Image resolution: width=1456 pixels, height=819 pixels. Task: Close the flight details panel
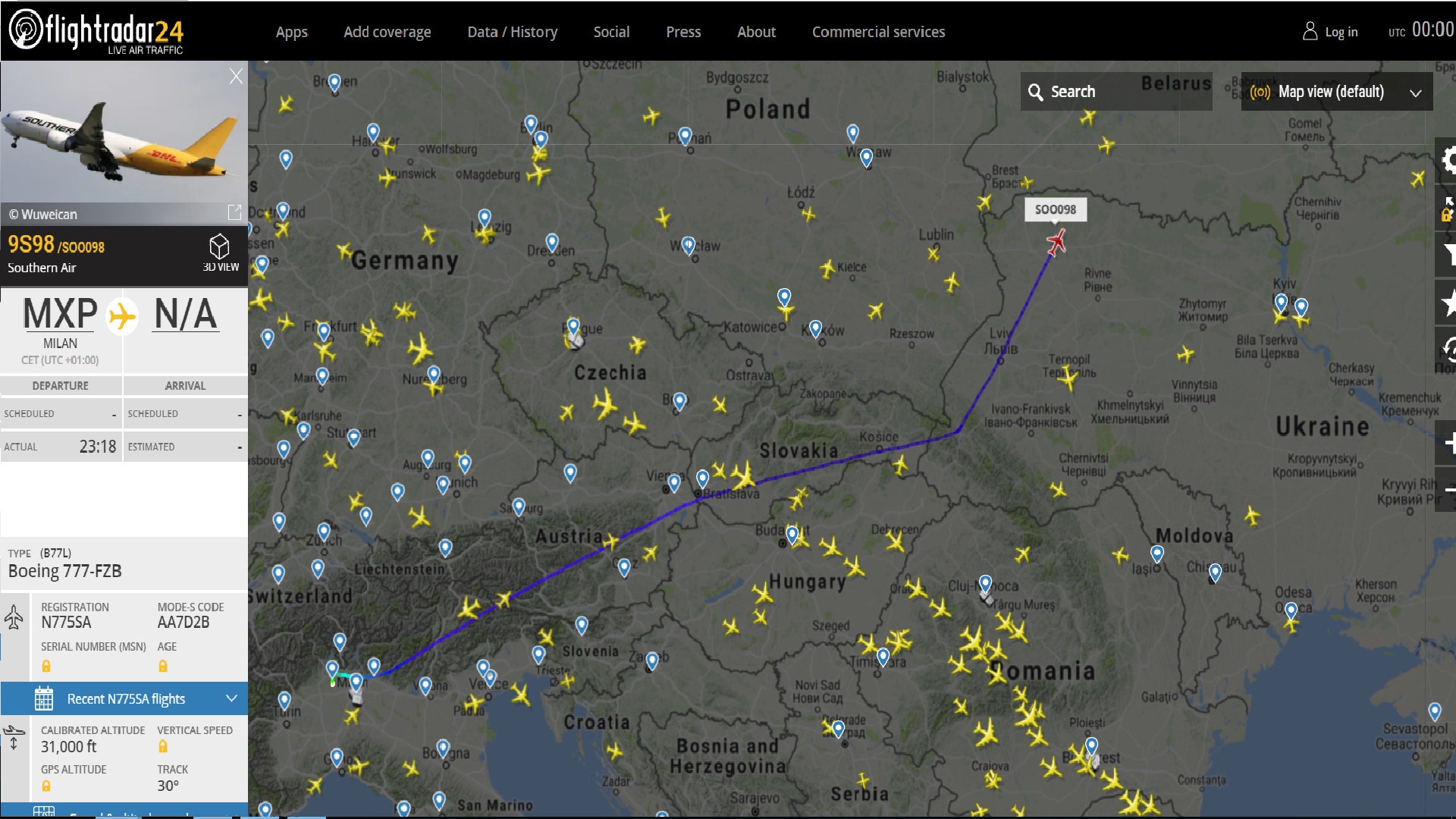[x=236, y=76]
